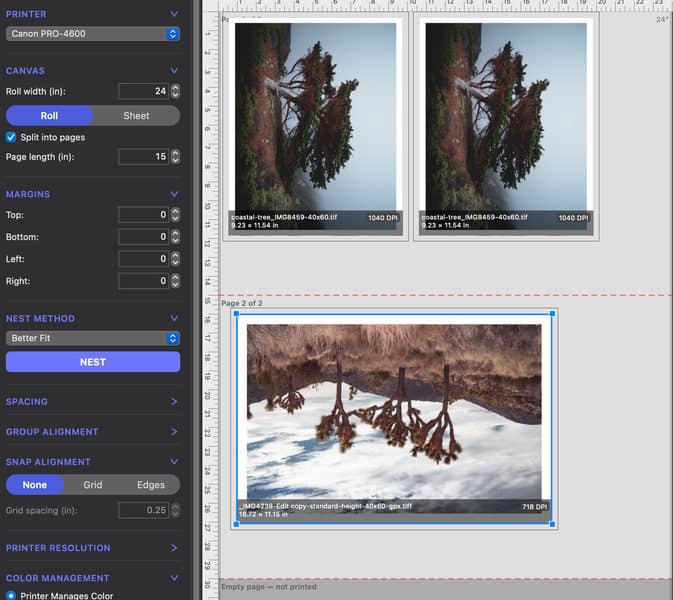Viewport: 673px width, 600px height.
Task: Click the Bottom margin field
Action: tap(143, 236)
